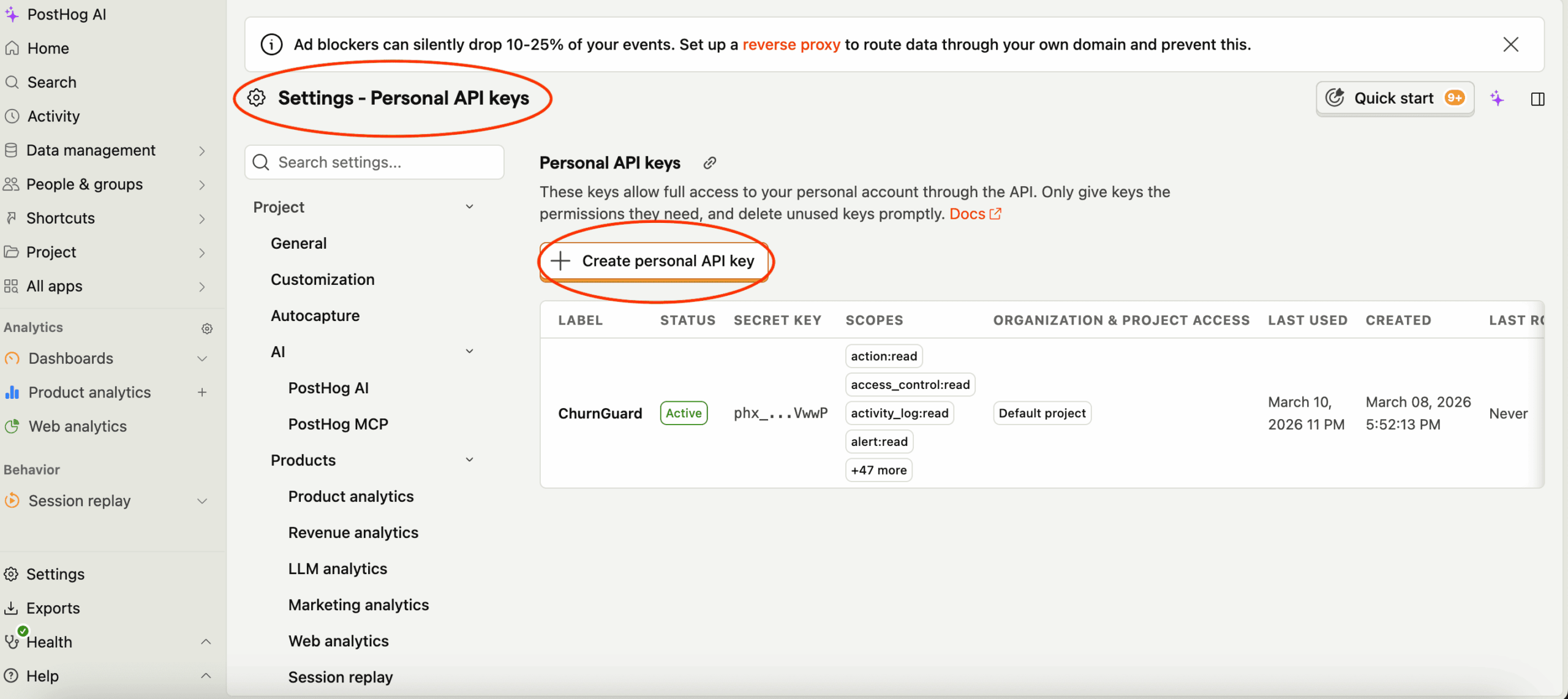Select Customization in settings menu
Image resolution: width=1568 pixels, height=699 pixels.
(x=322, y=279)
